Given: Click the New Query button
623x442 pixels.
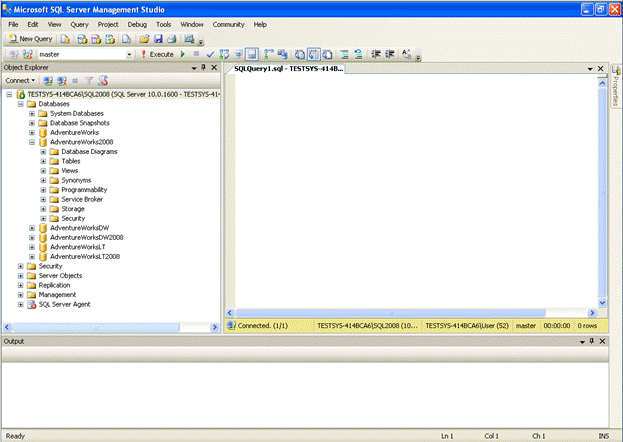Looking at the screenshot, I should 30,39.
